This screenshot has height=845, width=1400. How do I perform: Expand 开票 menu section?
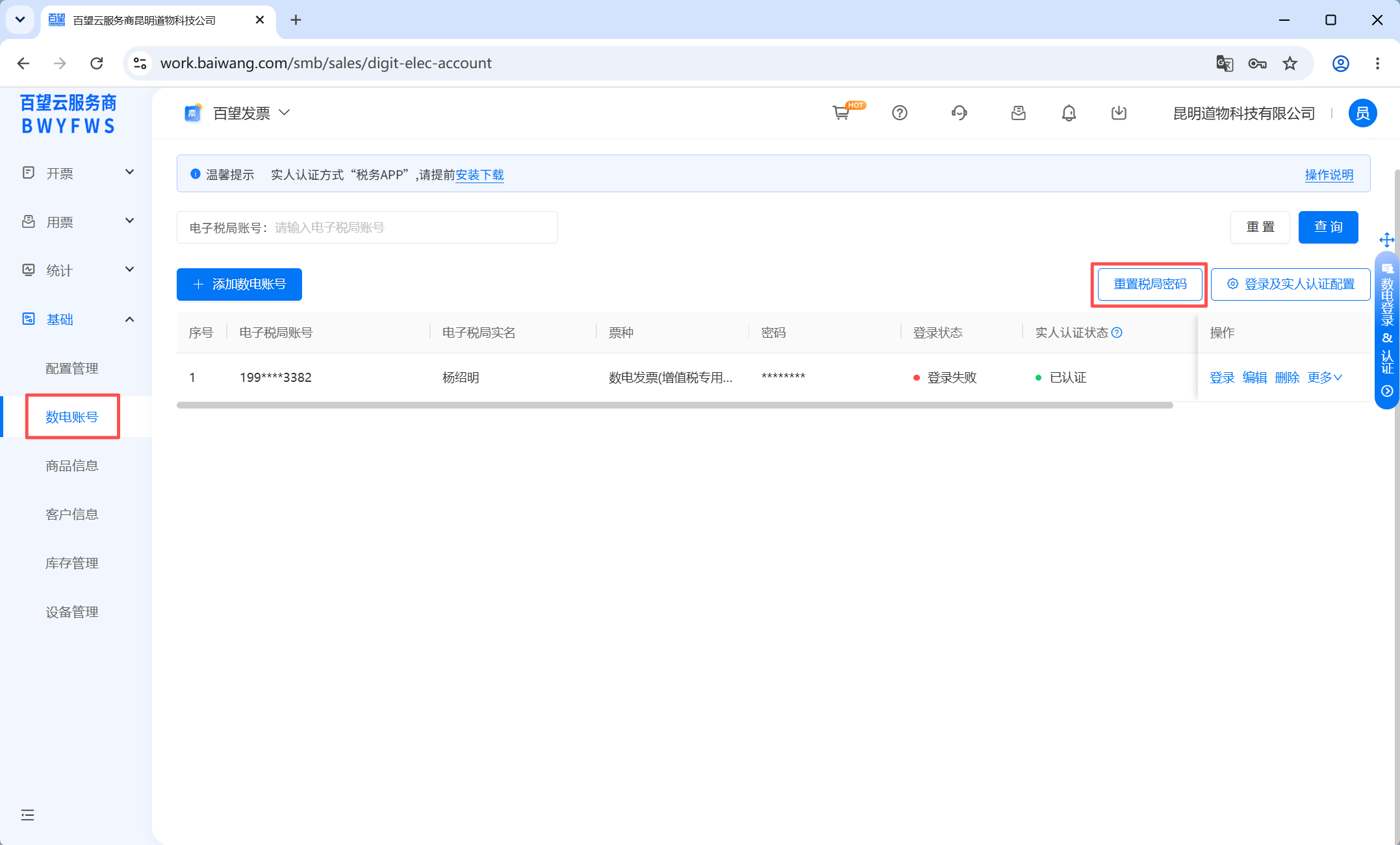[76, 173]
